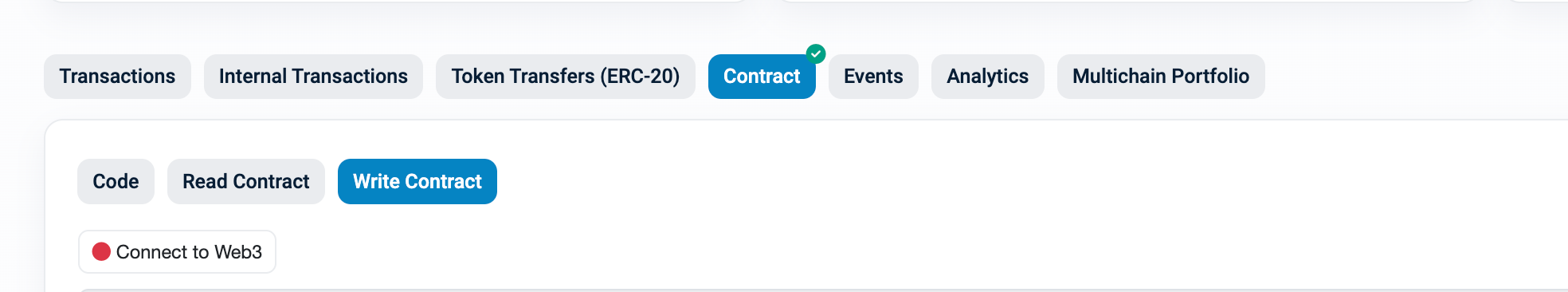Open the Events tab
The height and width of the screenshot is (292, 1568).
click(873, 77)
